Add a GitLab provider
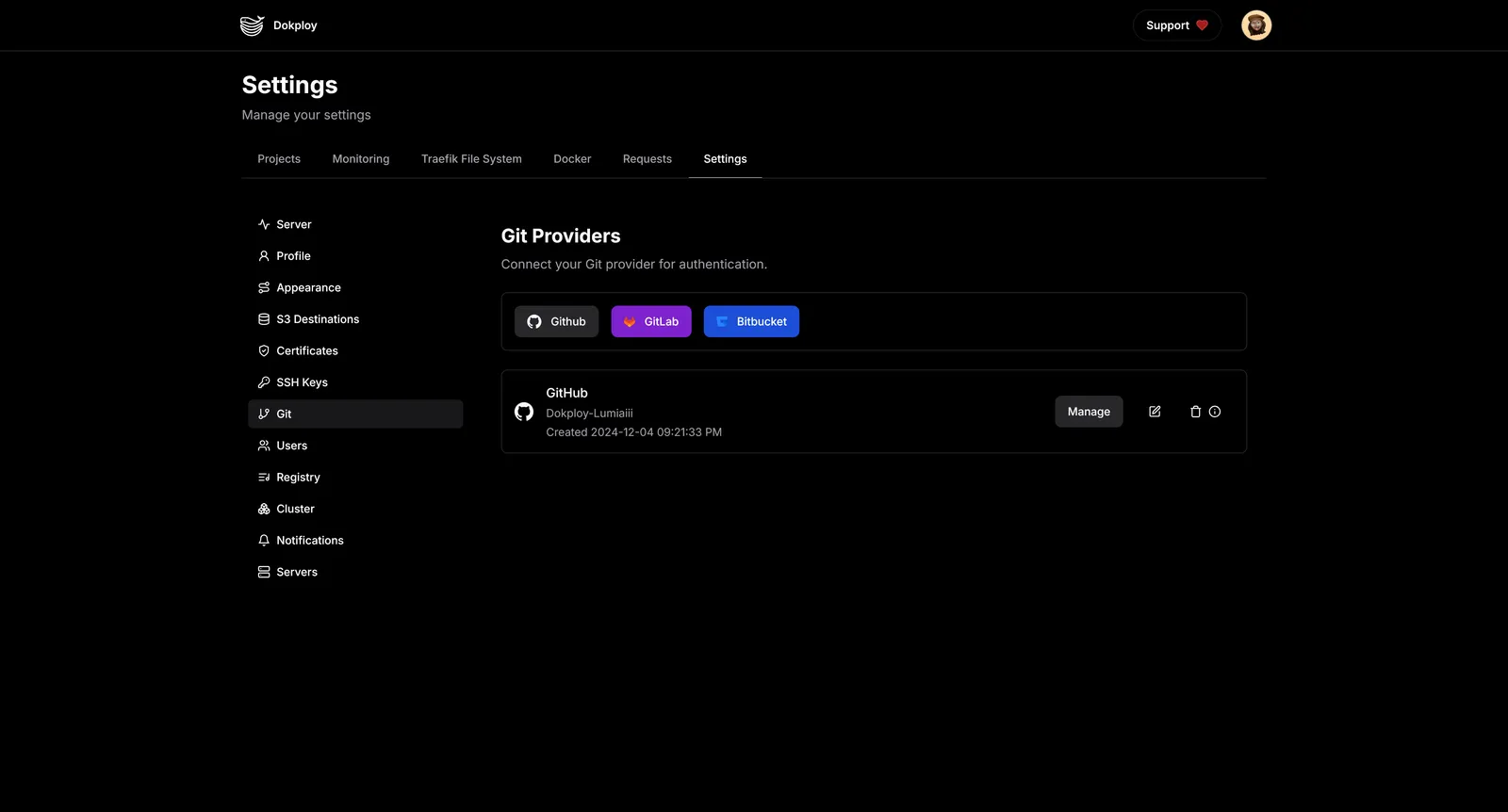Screen dimensions: 1508x812 [x=650, y=321]
